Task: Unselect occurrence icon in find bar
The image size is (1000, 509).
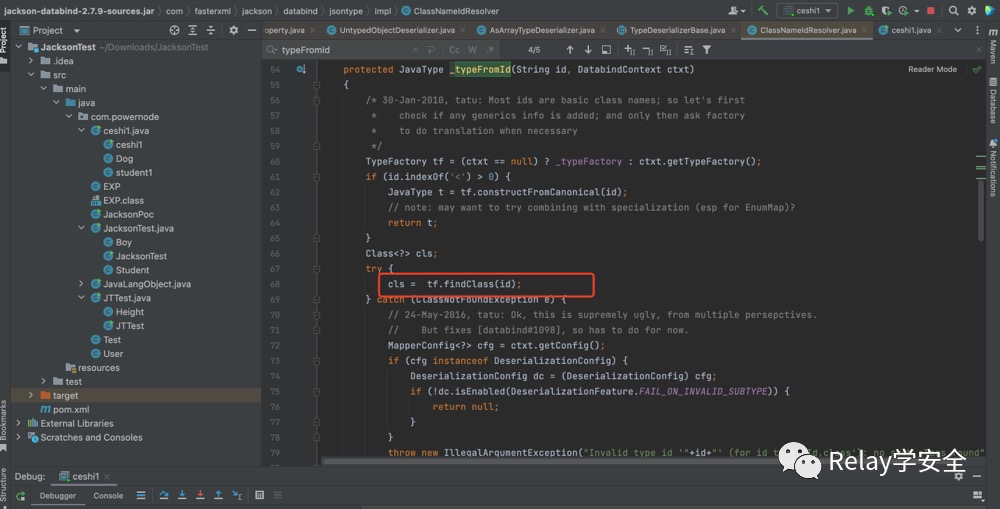Action: [647, 50]
